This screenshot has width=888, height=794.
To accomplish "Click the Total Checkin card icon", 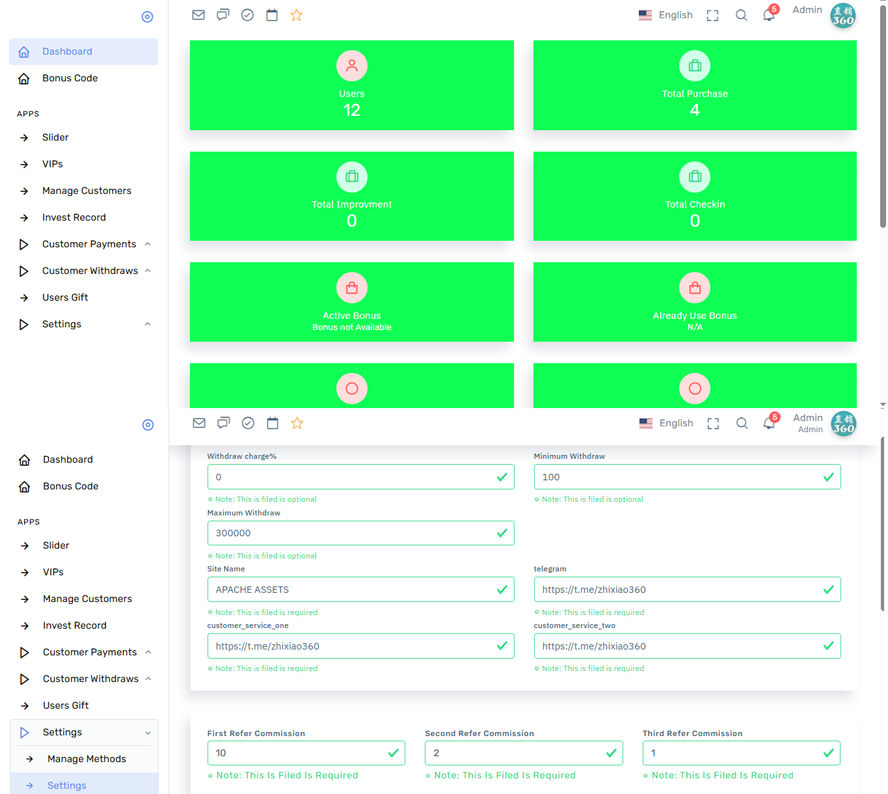I will [695, 177].
